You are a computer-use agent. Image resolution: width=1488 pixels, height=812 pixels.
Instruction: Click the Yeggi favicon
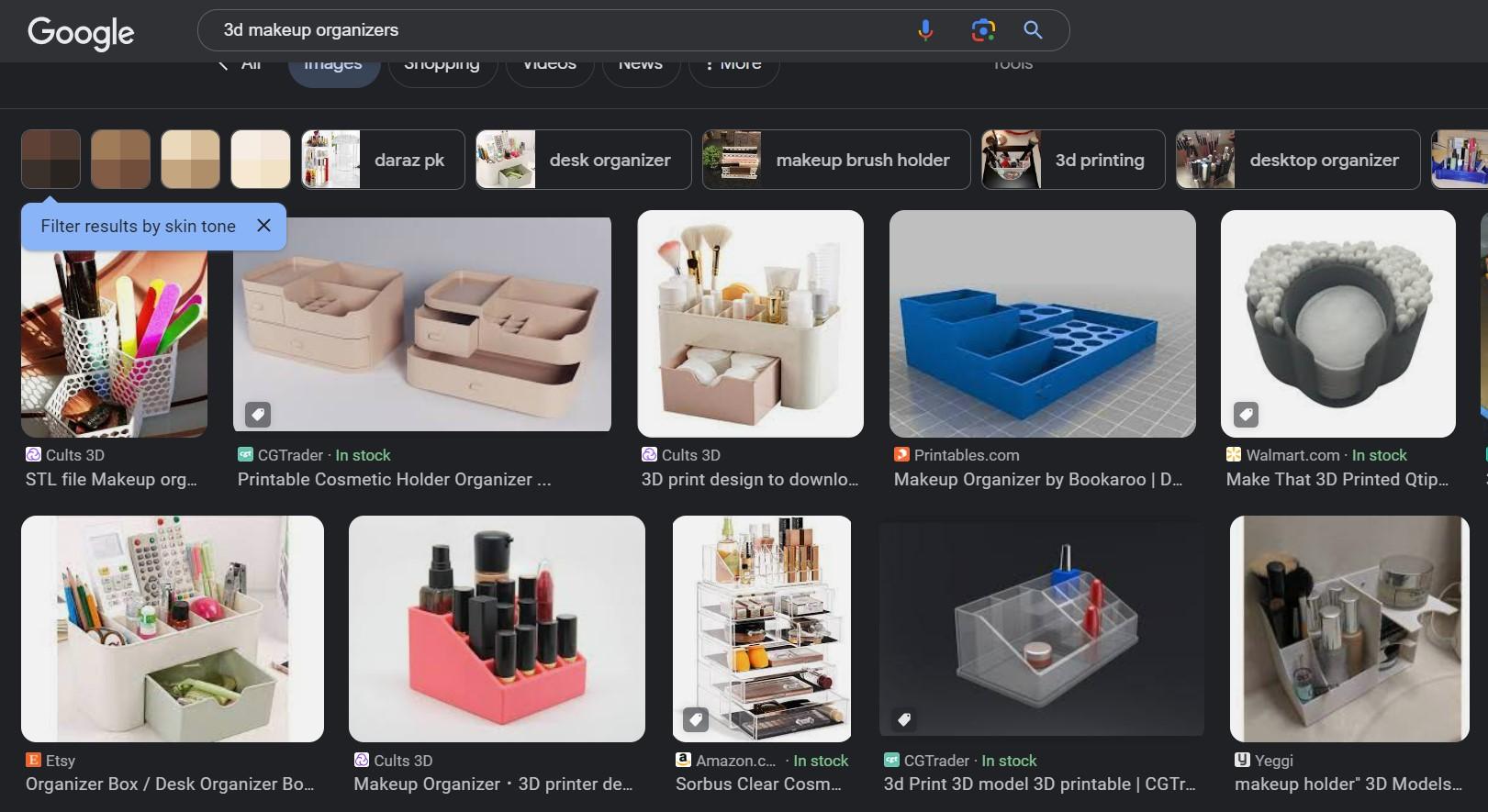pyautogui.click(x=1242, y=761)
